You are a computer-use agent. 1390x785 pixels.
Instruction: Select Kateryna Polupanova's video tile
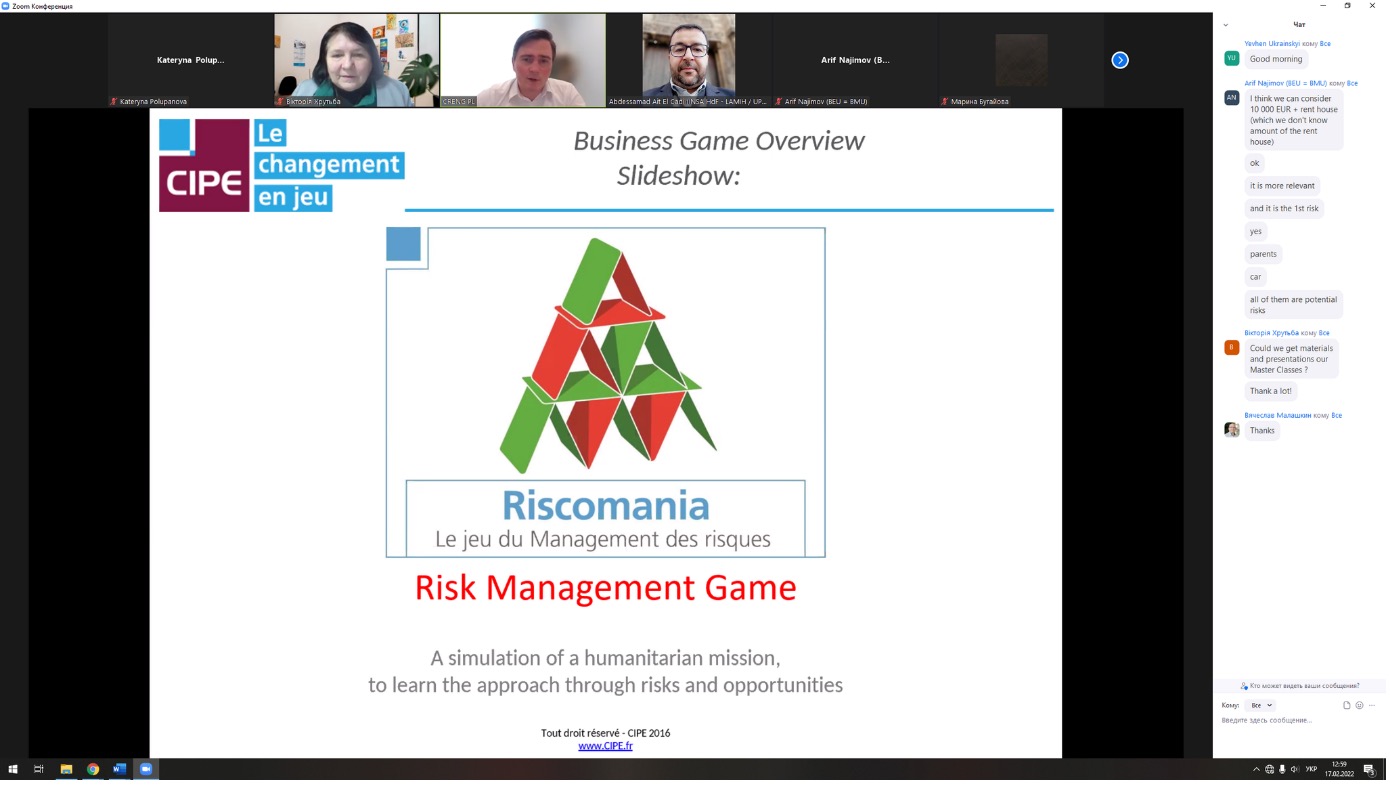190,60
